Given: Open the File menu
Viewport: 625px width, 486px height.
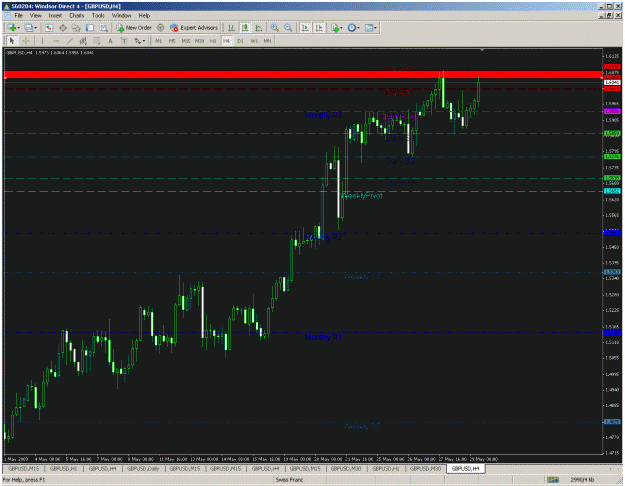Looking at the screenshot, I should point(18,15).
